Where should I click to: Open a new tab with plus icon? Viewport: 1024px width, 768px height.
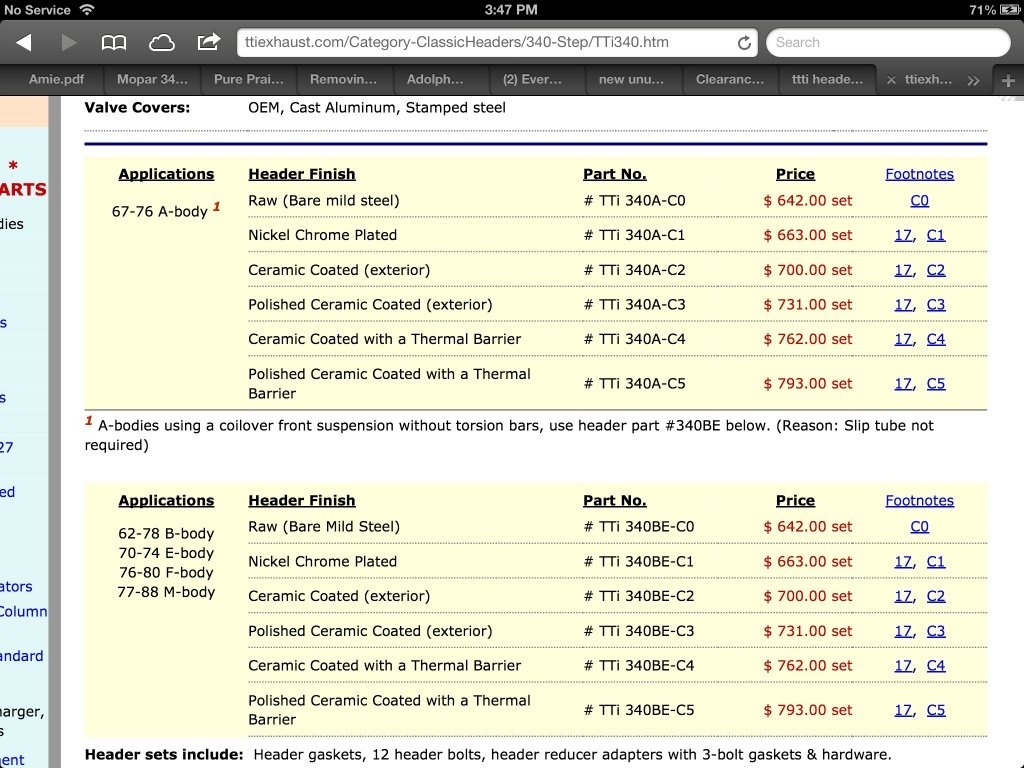pos(1008,80)
